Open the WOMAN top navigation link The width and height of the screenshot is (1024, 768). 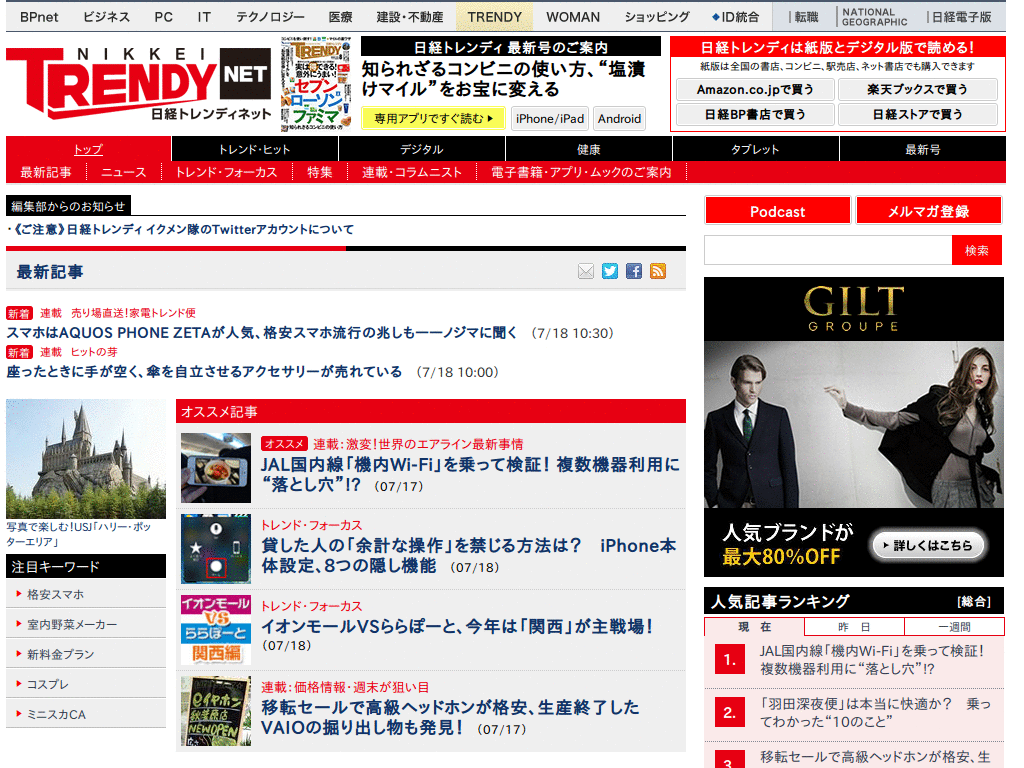click(x=573, y=17)
